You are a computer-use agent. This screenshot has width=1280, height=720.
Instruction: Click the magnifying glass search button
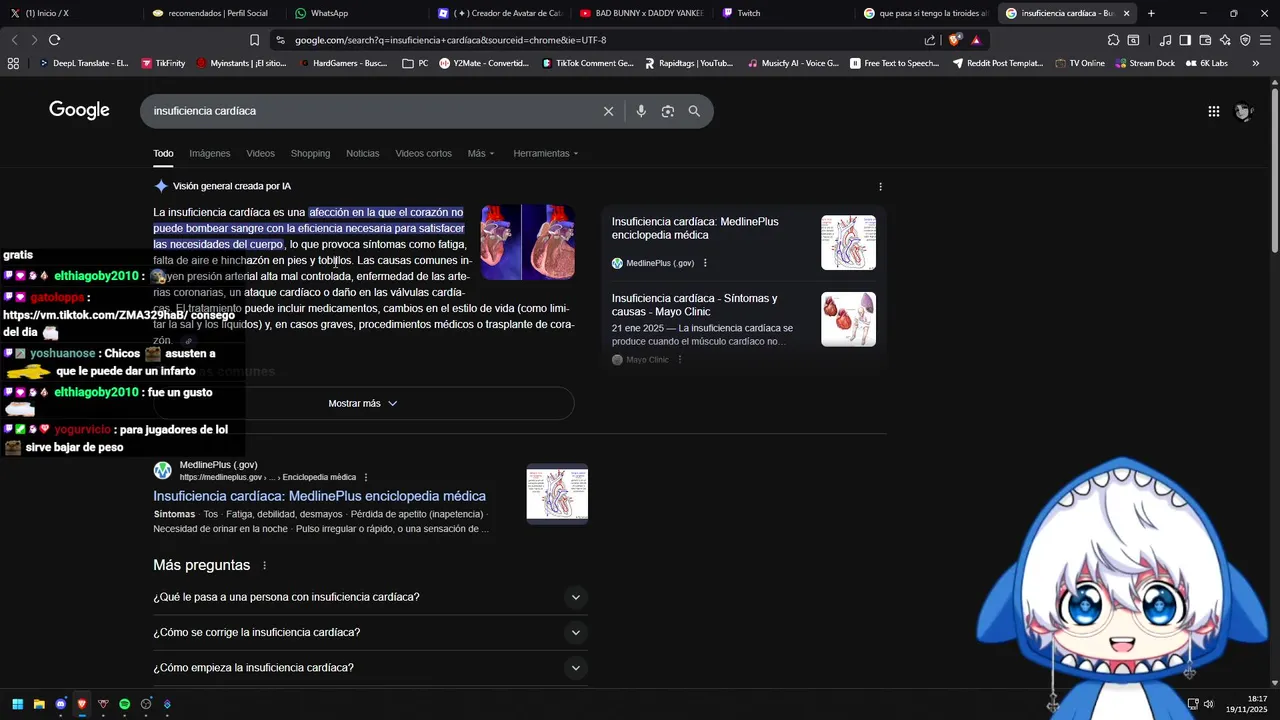pyautogui.click(x=694, y=111)
